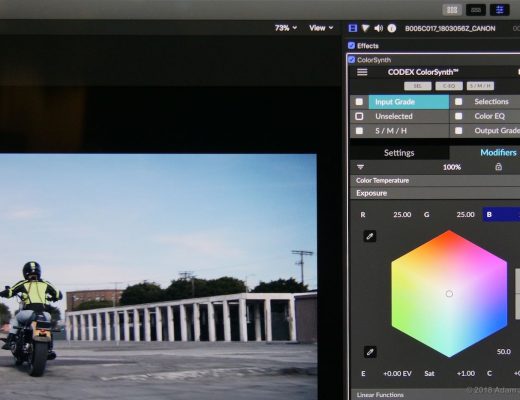The height and width of the screenshot is (400, 520).
Task: Click the small S/M/H button under ColorSynth title
Action: (x=480, y=86)
